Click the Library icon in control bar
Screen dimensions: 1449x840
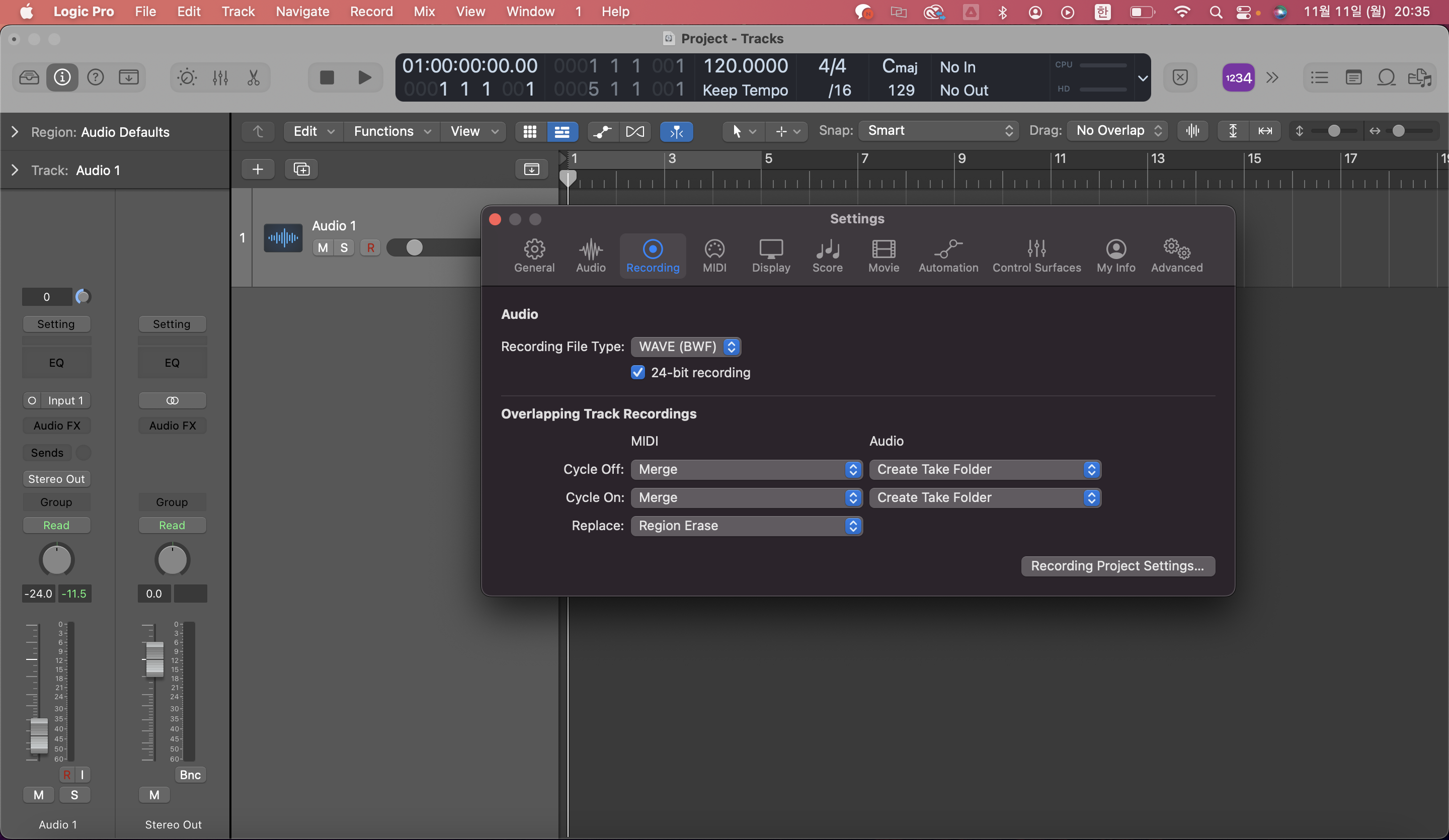tap(29, 77)
